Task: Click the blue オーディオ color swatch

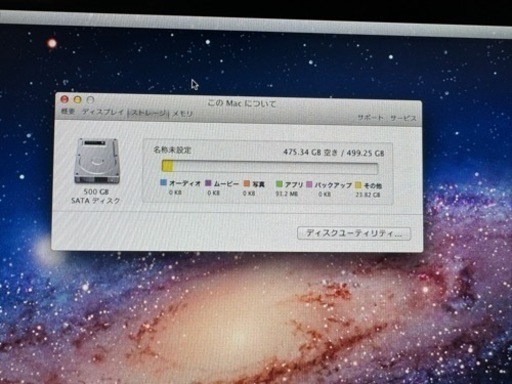Action: [163, 182]
